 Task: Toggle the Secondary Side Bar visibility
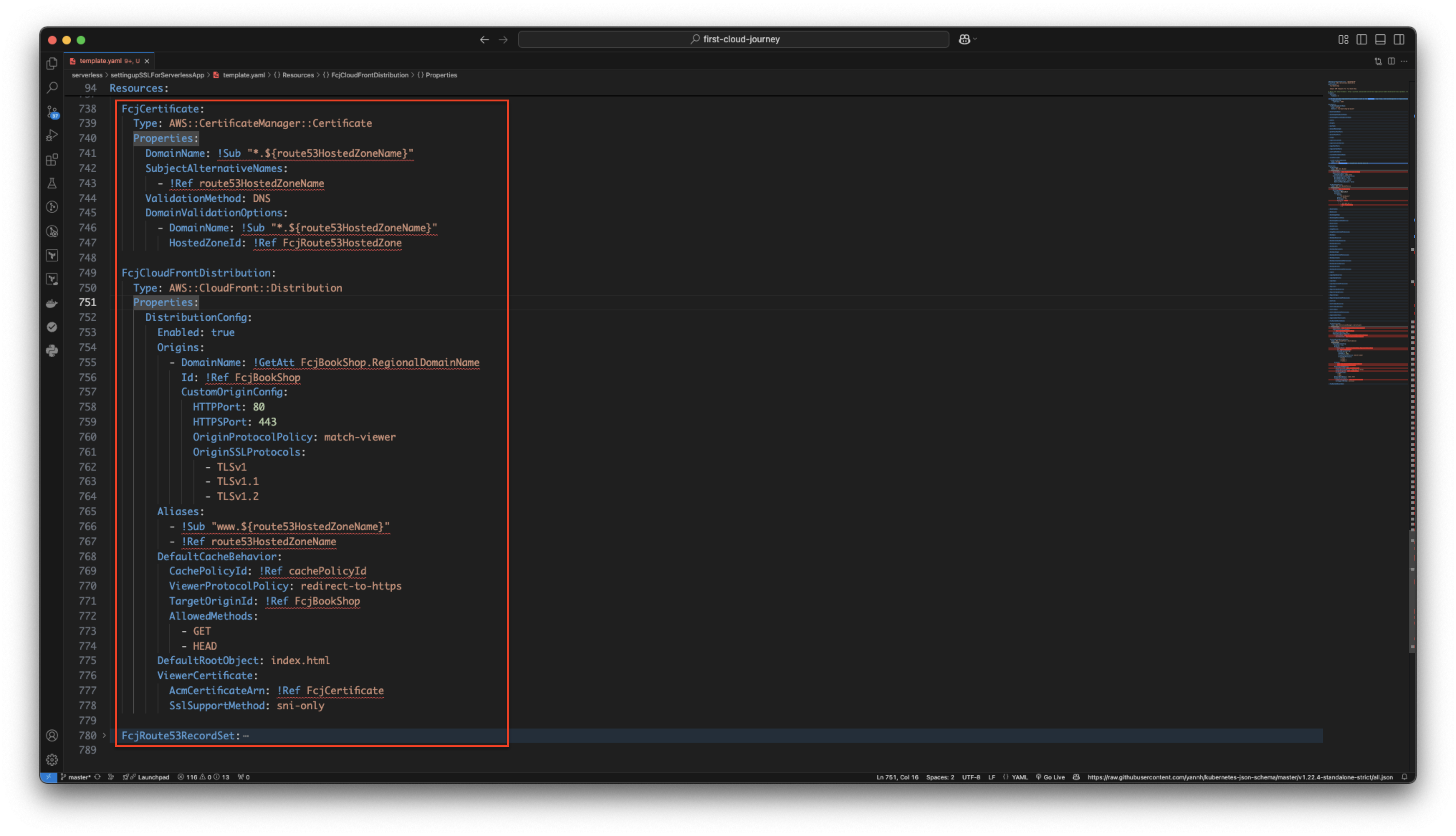pos(1399,40)
